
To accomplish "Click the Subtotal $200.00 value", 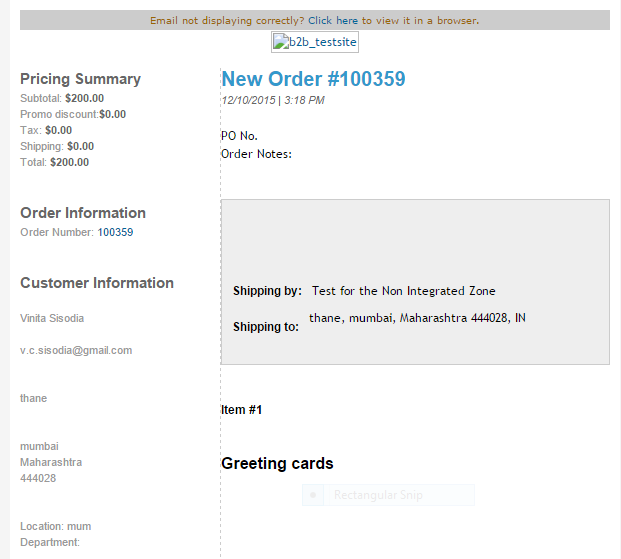I will coord(84,98).
